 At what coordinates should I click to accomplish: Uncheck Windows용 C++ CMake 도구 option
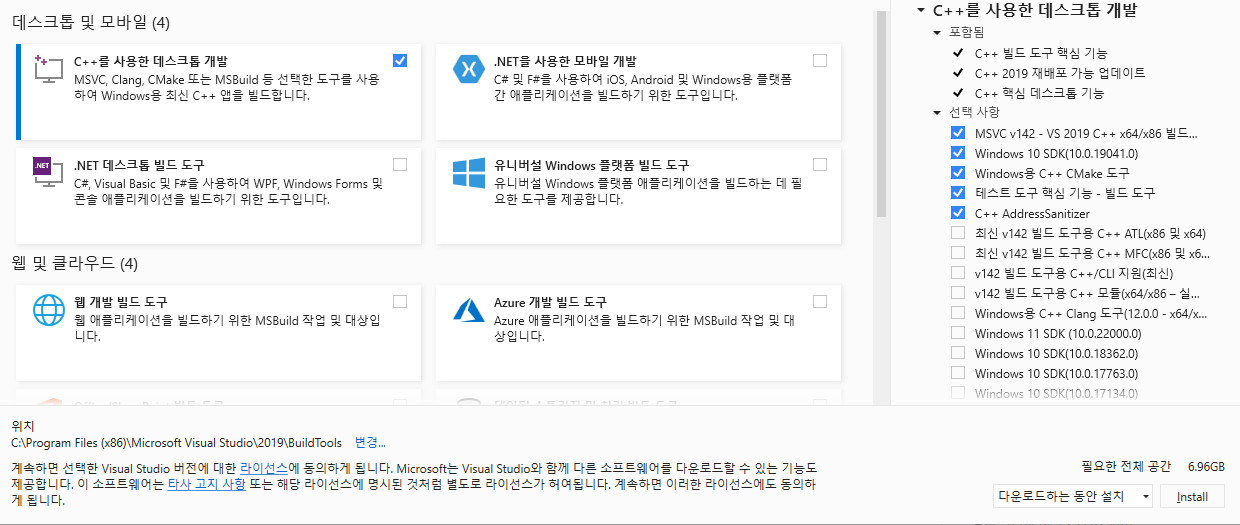[x=958, y=173]
